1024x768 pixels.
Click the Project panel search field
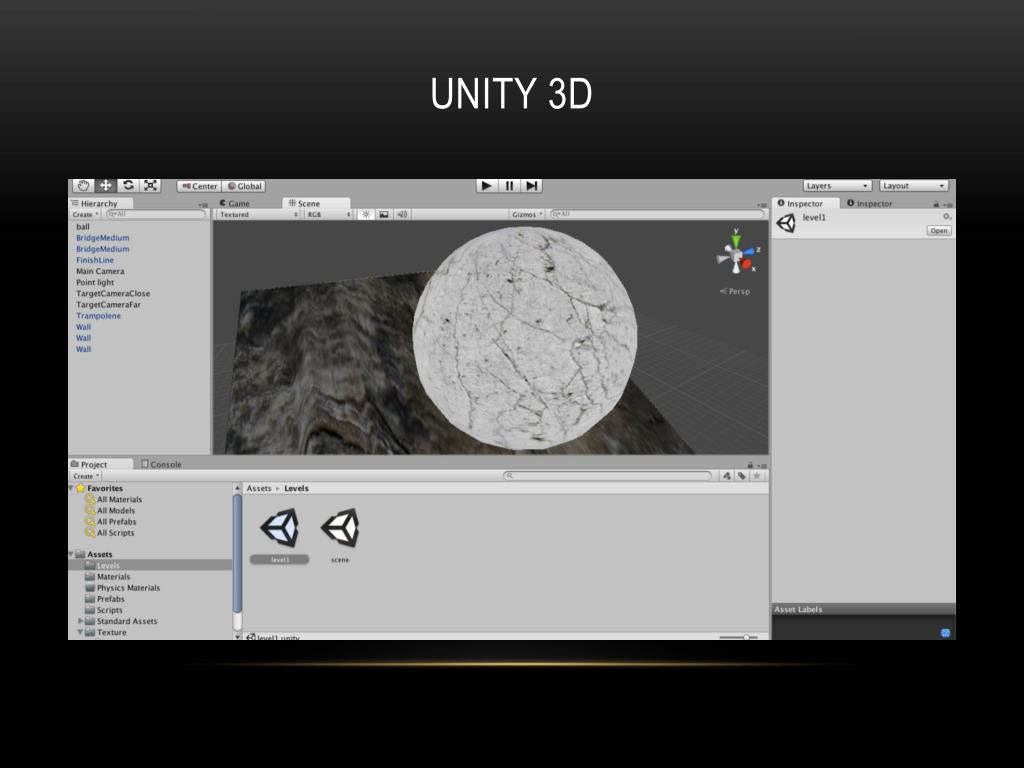tap(607, 476)
